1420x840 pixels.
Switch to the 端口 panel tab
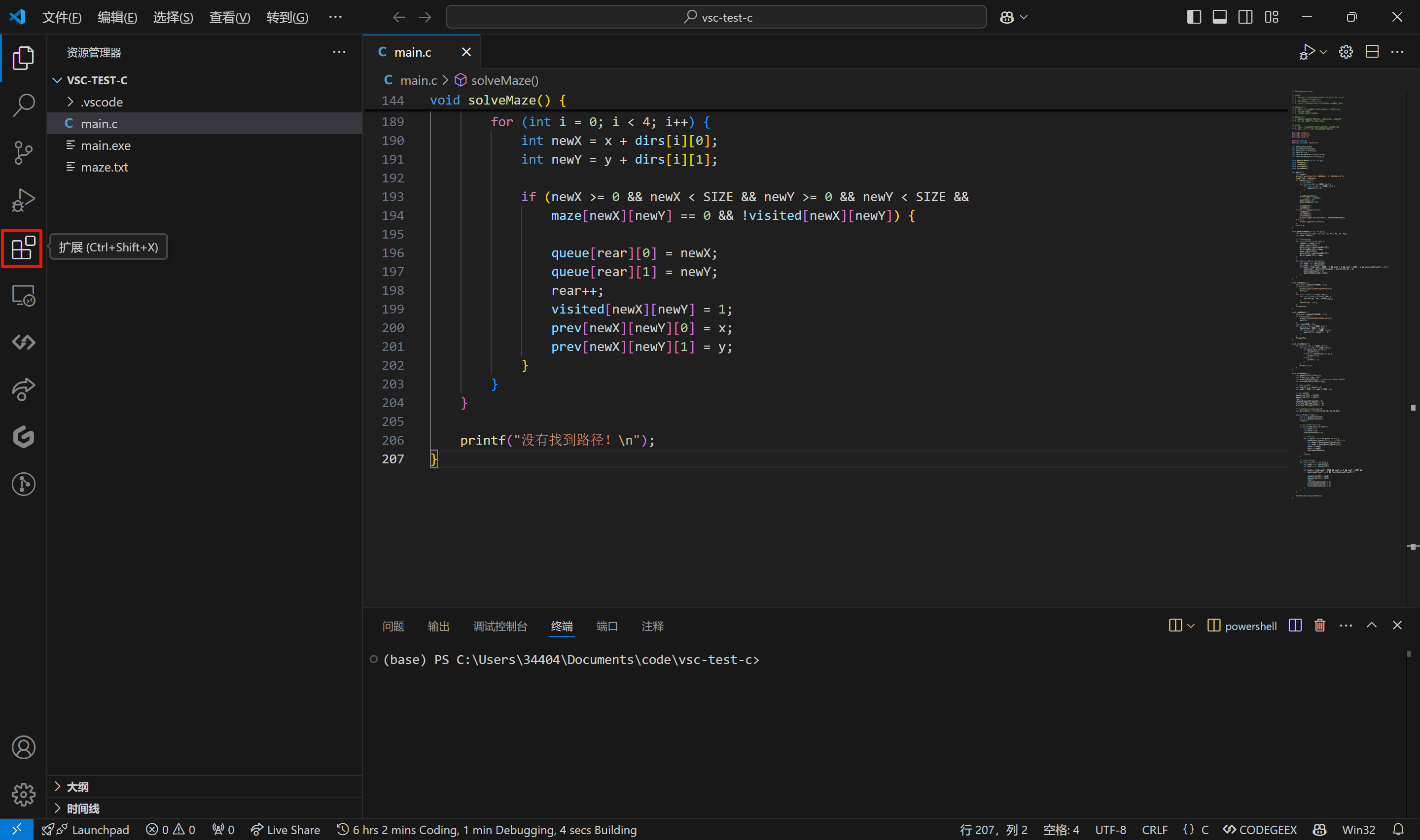click(x=607, y=626)
